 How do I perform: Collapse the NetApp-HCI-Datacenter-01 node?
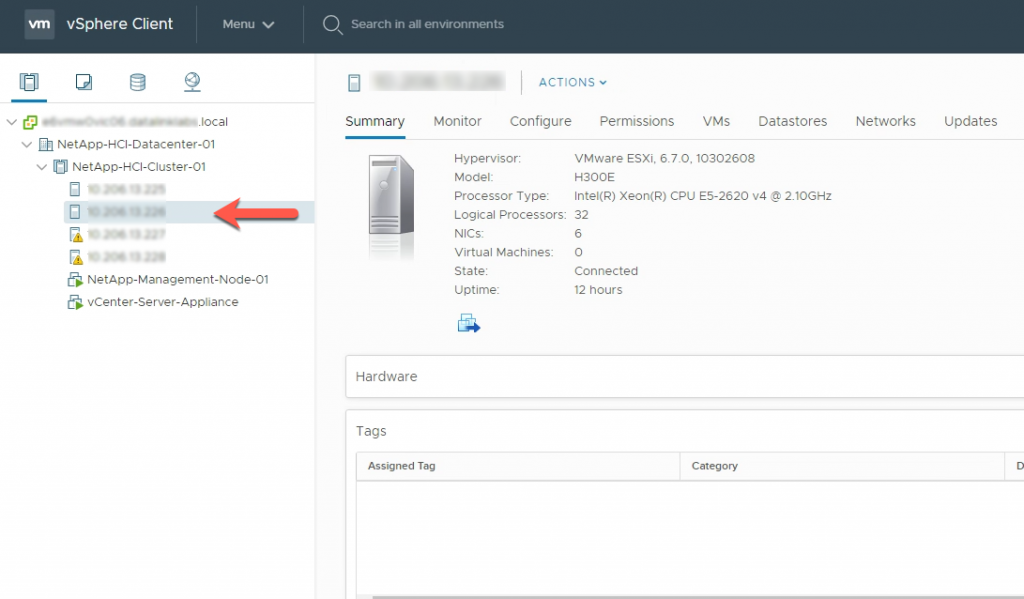tap(27, 144)
